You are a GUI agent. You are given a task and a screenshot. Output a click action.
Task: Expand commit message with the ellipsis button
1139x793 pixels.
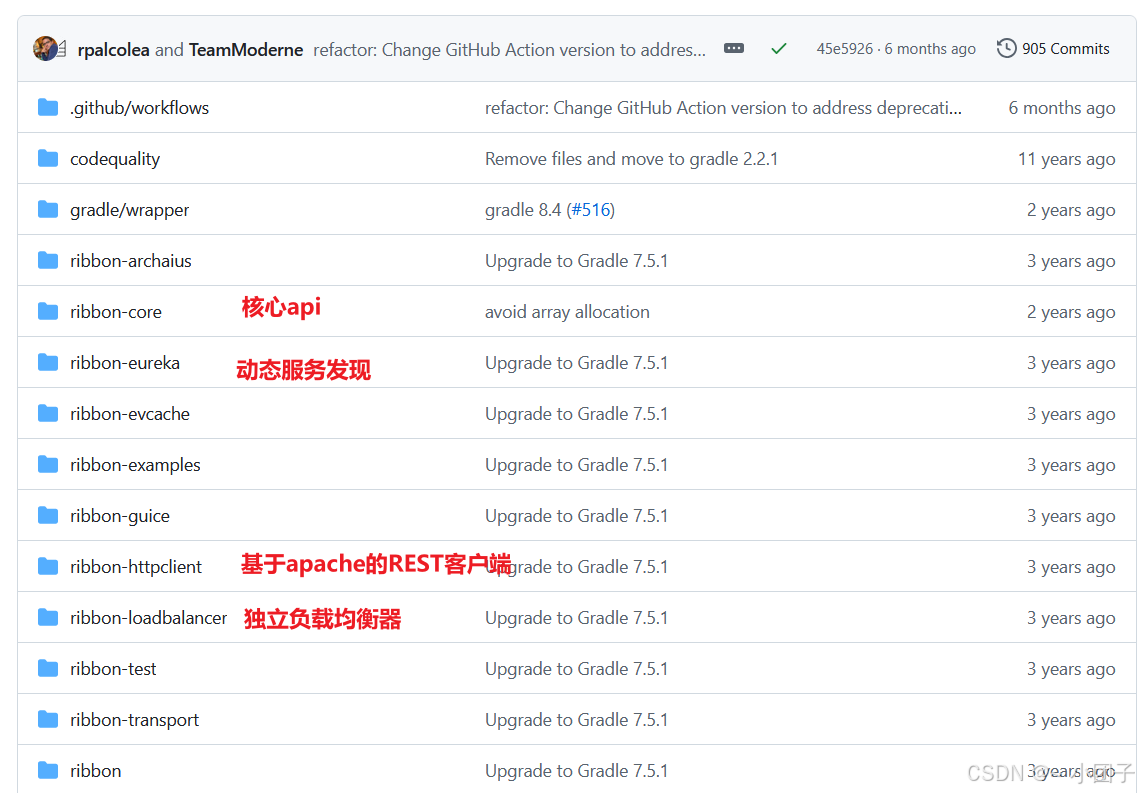734,49
